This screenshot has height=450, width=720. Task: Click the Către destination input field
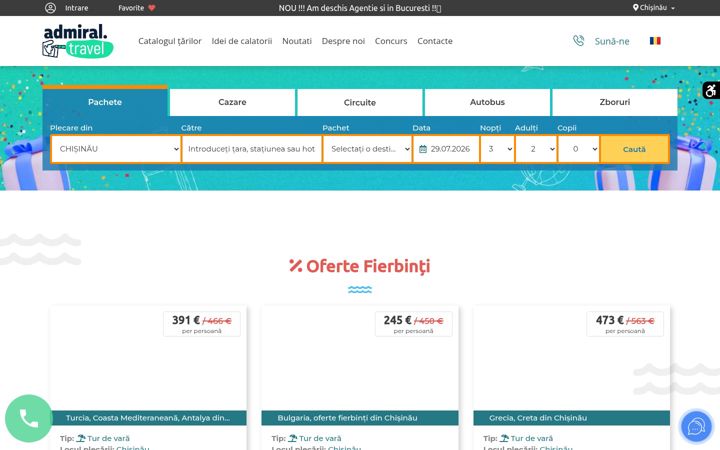pyautogui.click(x=252, y=149)
